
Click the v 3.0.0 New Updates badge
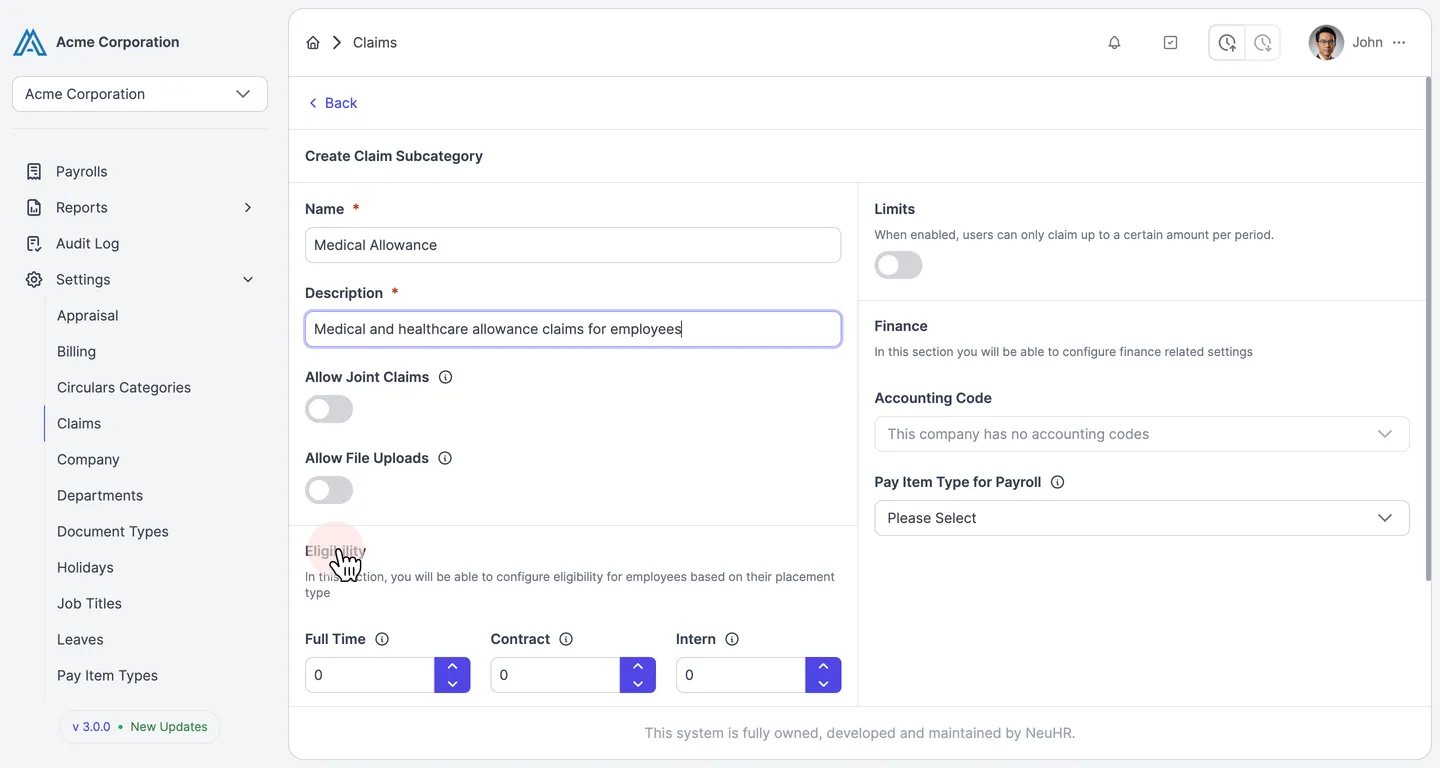[140, 727]
